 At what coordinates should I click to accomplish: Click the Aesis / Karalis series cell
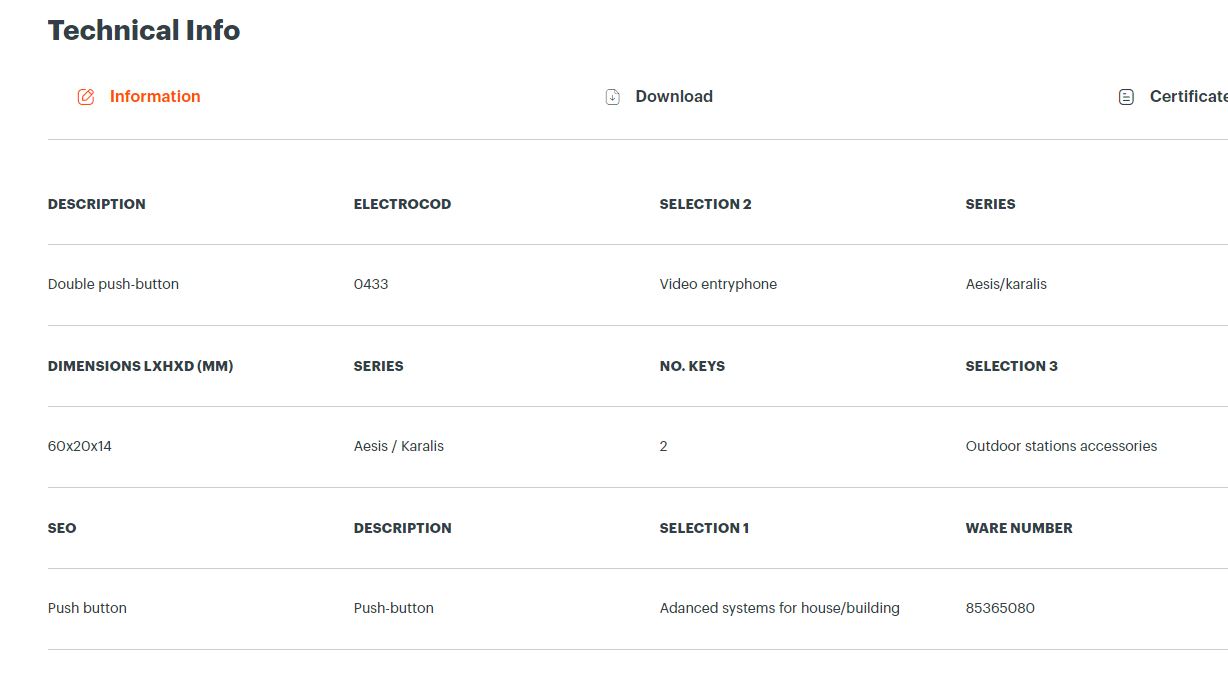pos(399,446)
